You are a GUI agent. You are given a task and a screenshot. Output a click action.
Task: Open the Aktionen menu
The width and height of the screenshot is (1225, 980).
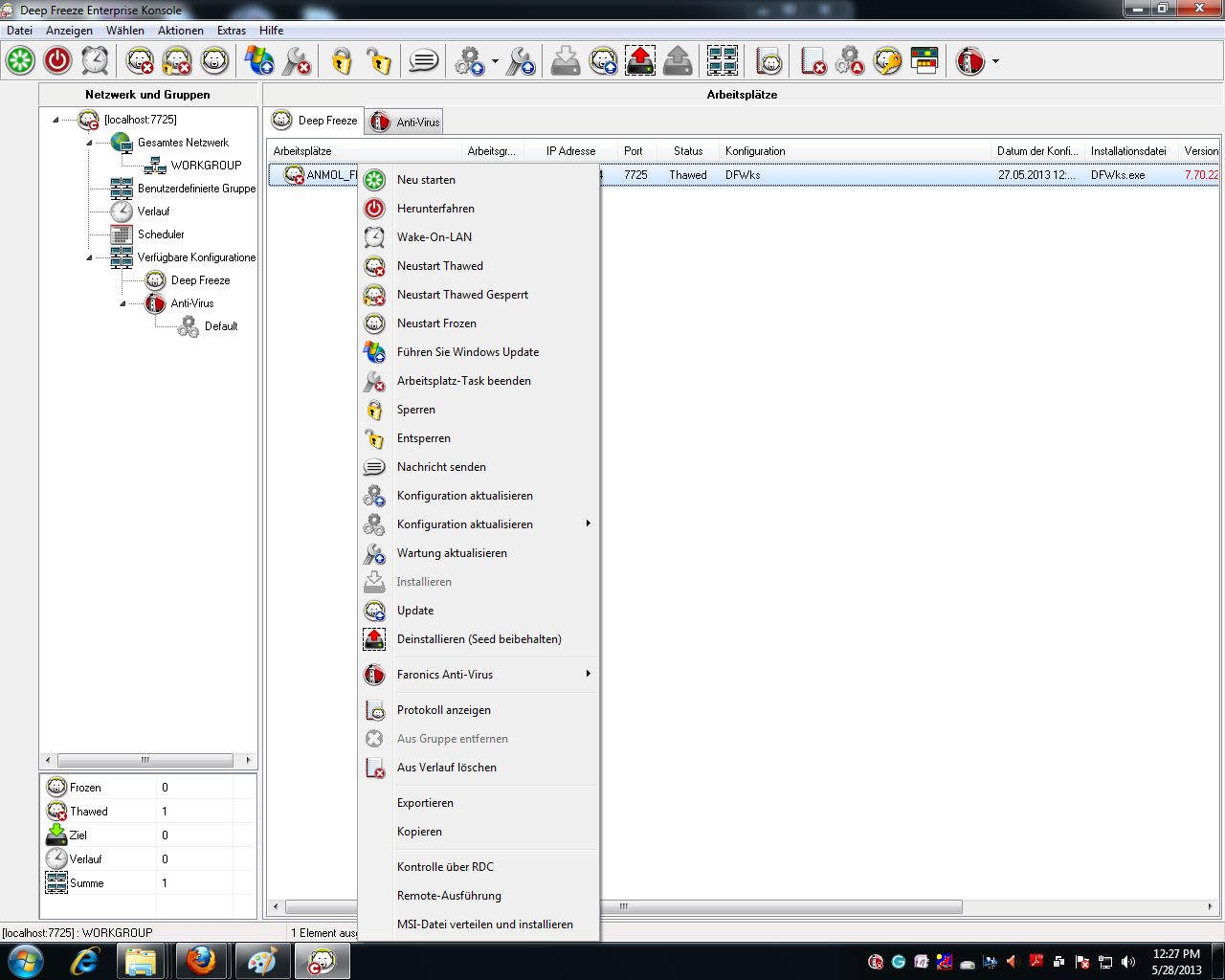pyautogui.click(x=181, y=31)
